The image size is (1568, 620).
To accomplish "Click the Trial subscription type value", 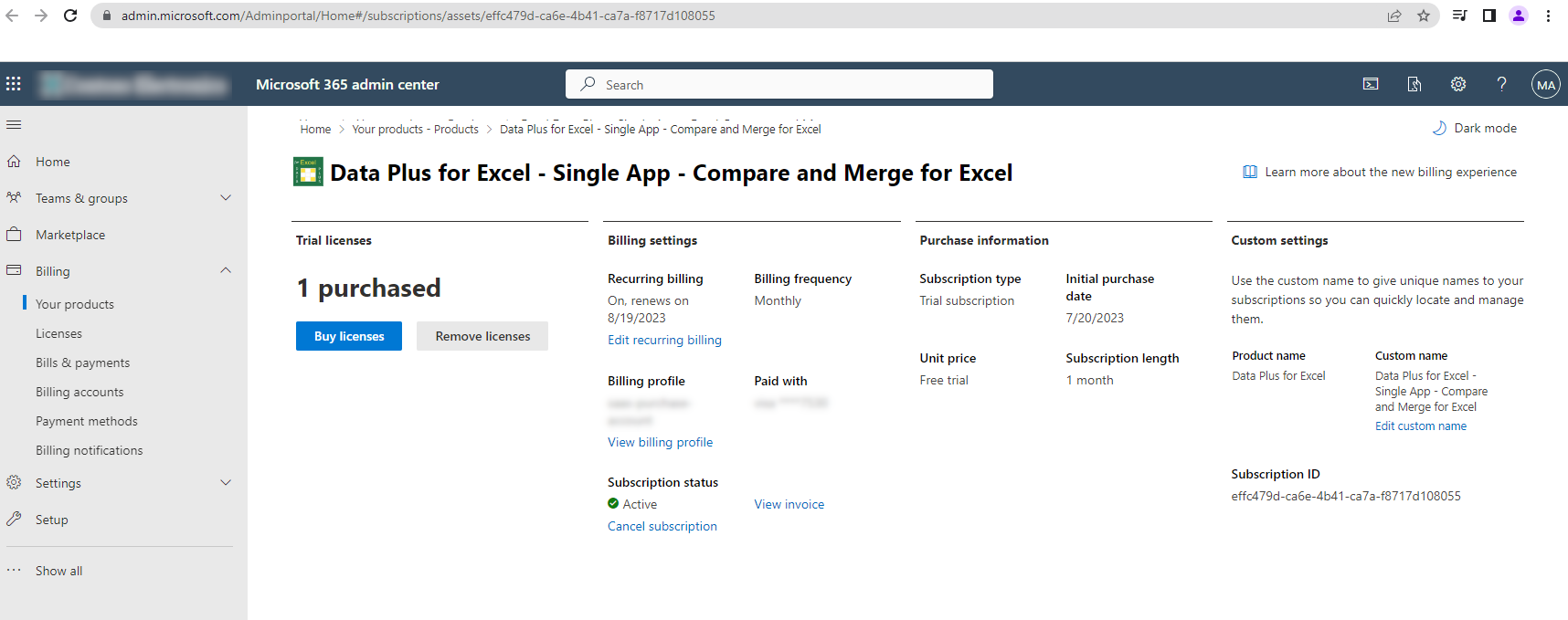I will click(967, 300).
